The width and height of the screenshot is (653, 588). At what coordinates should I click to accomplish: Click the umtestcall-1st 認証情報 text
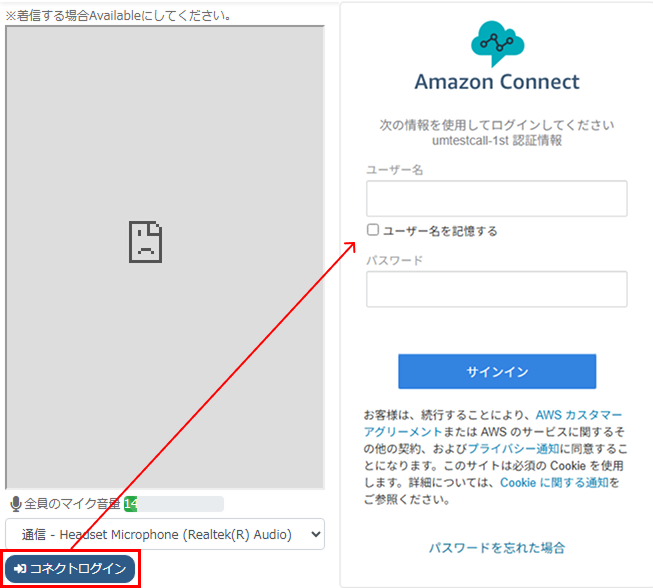pyautogui.click(x=496, y=141)
